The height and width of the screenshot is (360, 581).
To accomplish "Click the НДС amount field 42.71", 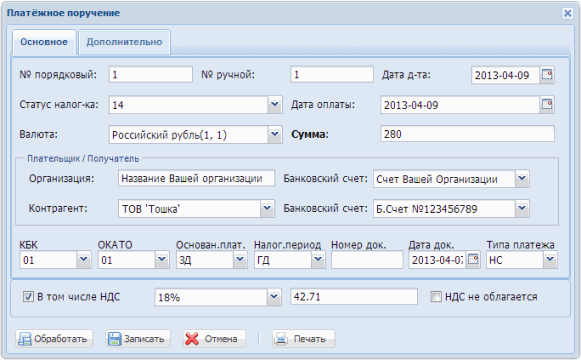I will 354,297.
